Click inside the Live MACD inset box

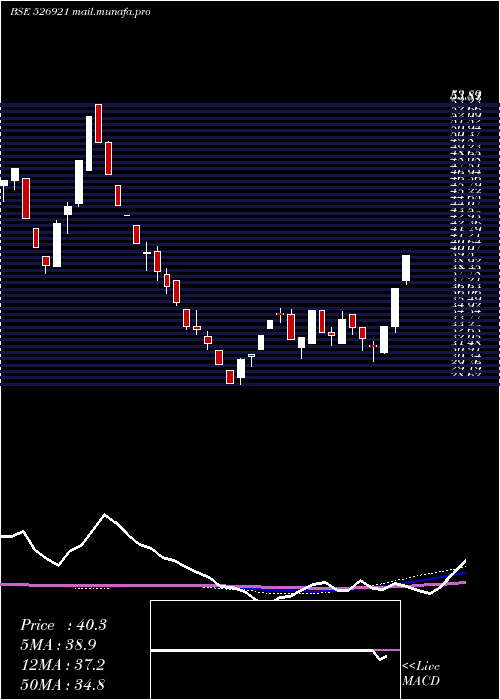tap(275, 650)
